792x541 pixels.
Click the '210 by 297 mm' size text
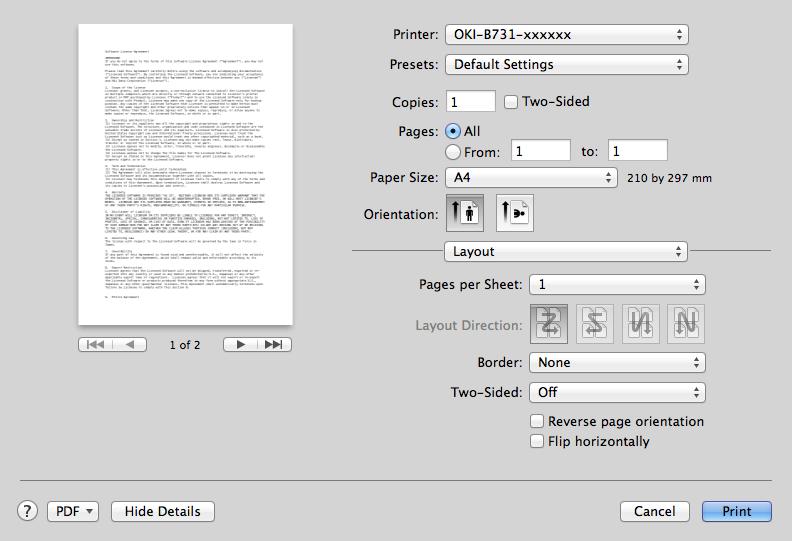tap(669, 178)
